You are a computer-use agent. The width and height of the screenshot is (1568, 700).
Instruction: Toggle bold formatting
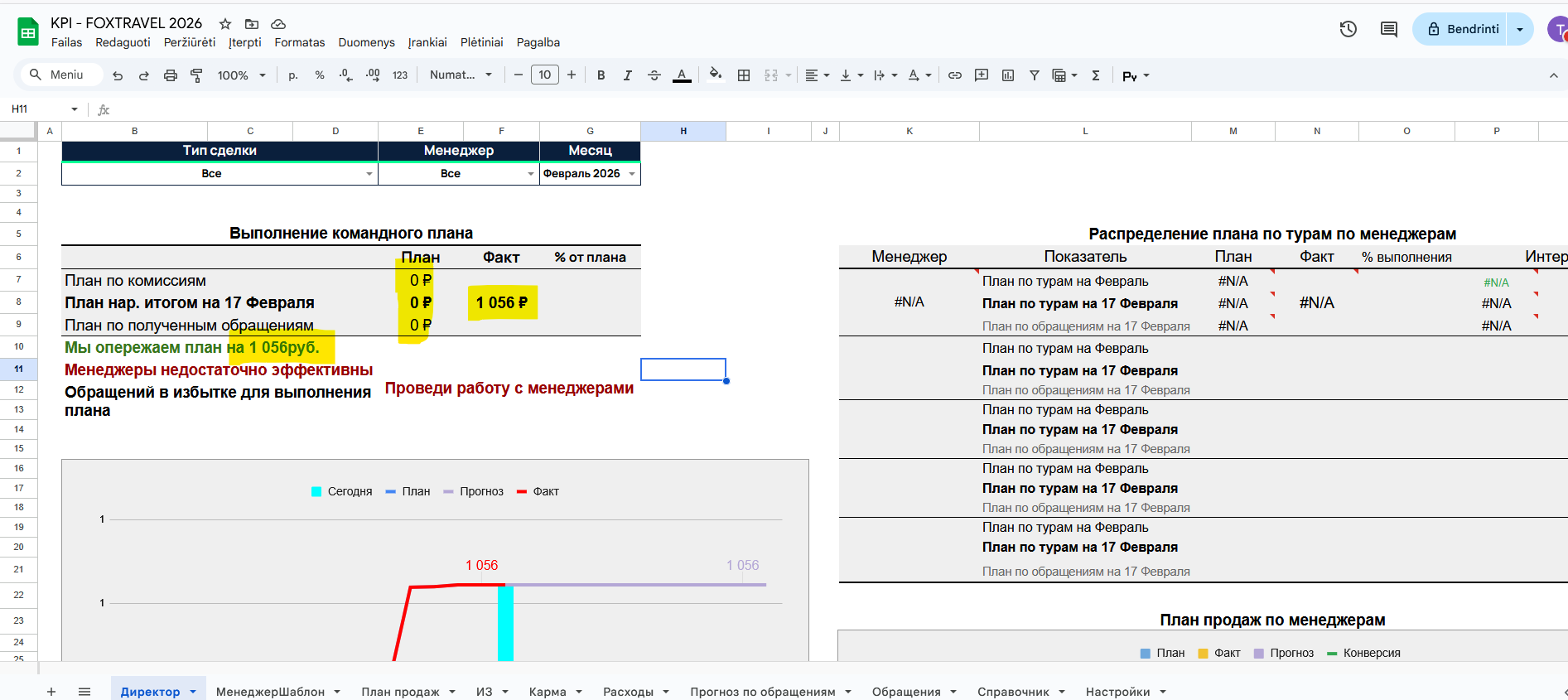tap(601, 75)
